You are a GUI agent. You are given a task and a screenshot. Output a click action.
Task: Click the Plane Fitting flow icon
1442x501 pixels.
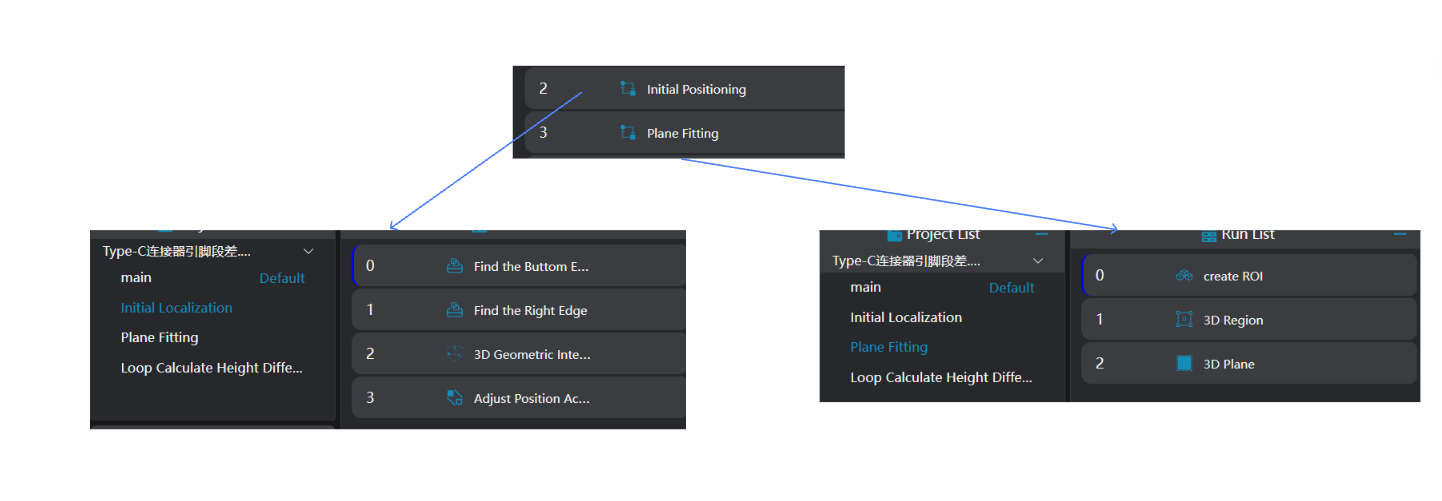[628, 133]
